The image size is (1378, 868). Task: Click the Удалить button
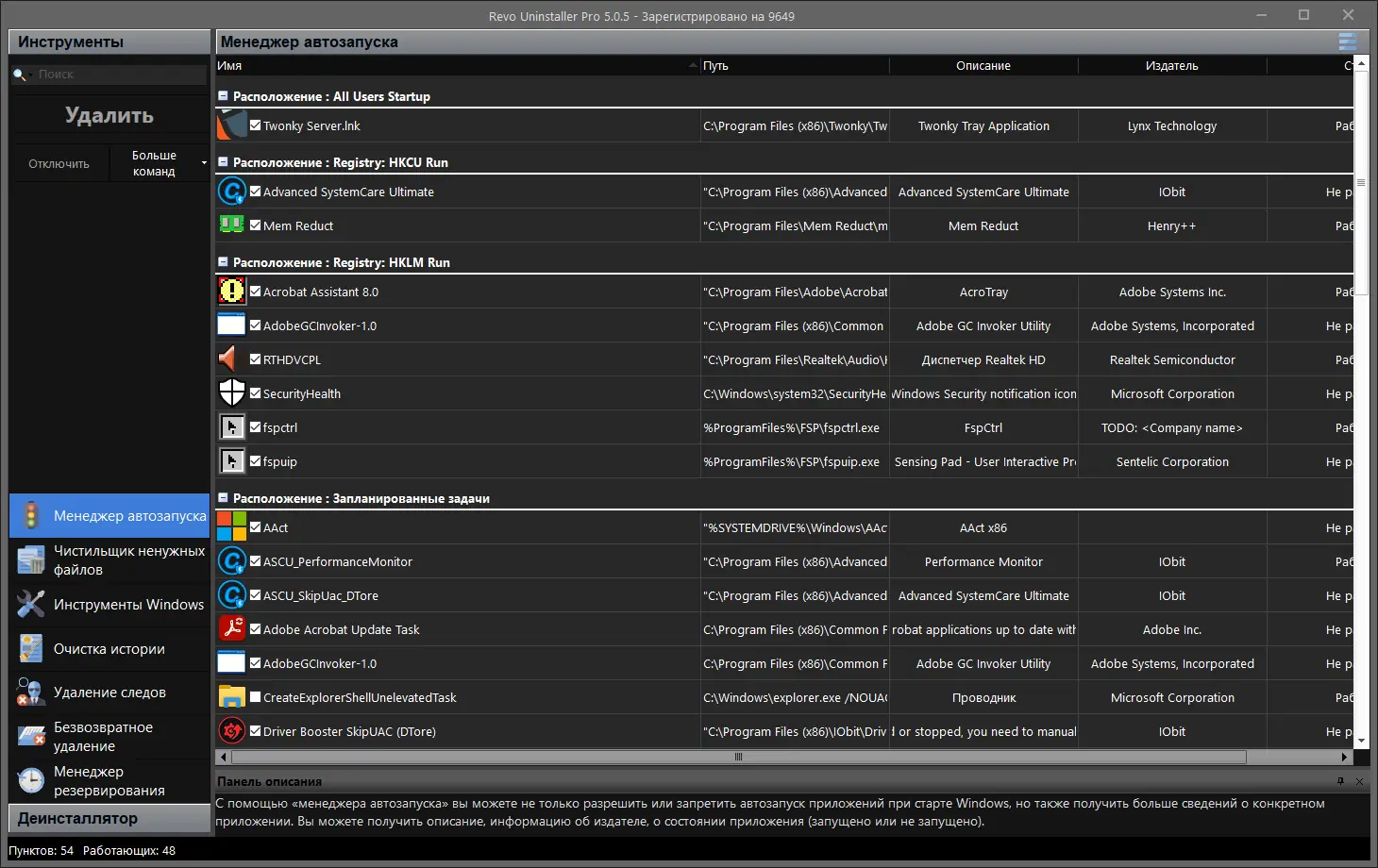coord(109,115)
